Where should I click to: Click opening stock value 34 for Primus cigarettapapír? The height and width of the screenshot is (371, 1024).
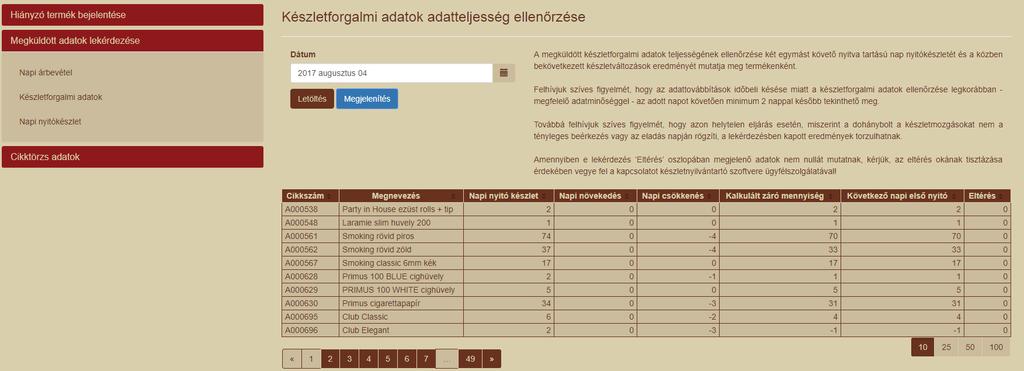[547, 304]
